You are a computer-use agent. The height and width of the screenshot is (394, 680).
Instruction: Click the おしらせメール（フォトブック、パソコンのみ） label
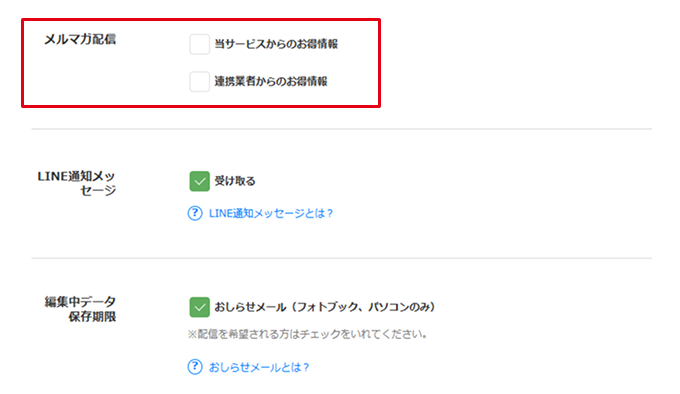click(x=325, y=307)
